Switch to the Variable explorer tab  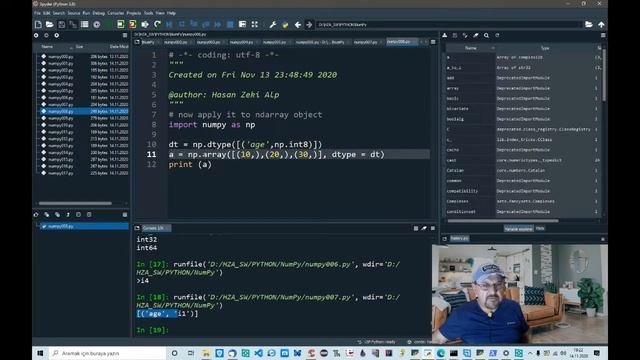[x=518, y=229]
